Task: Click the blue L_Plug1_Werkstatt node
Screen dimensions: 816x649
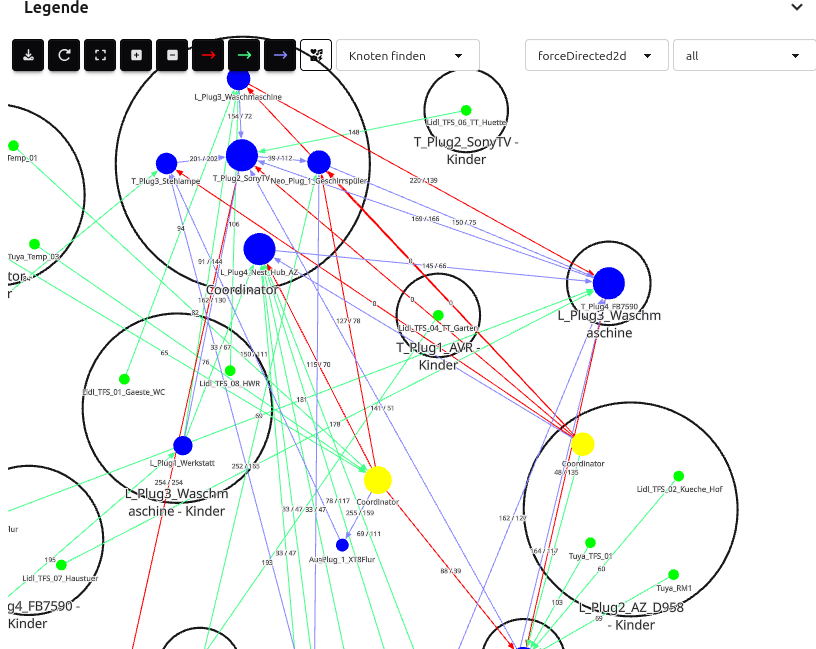Action: point(182,446)
